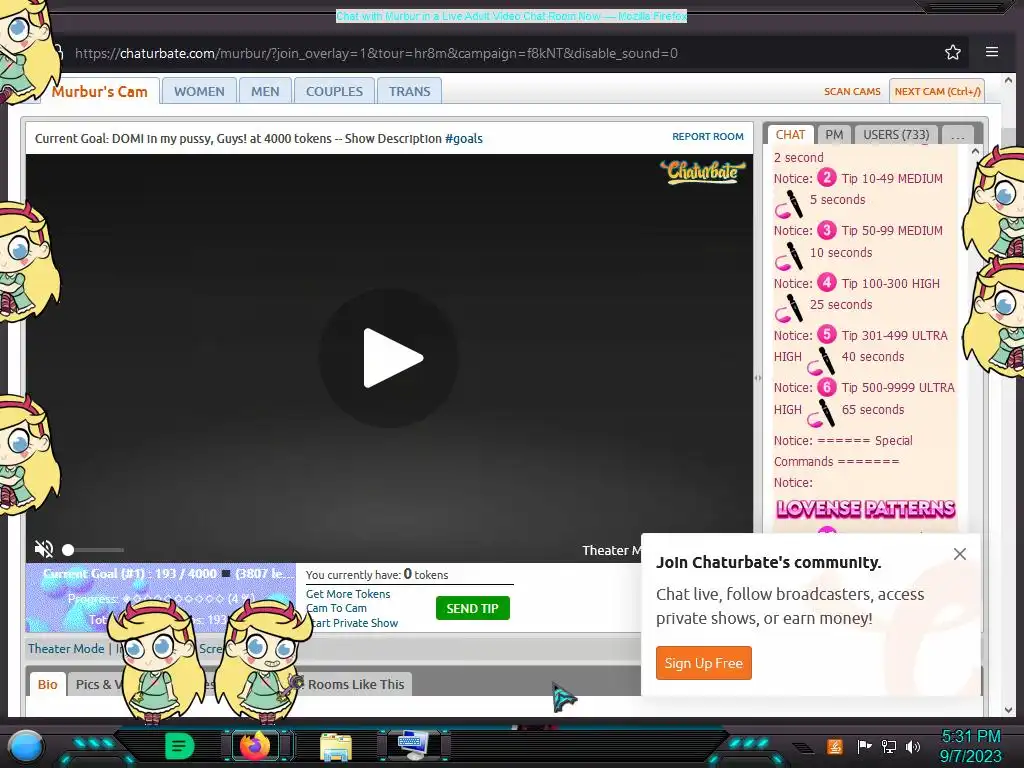
Task: Click the #goals hashtag link
Action: (464, 138)
